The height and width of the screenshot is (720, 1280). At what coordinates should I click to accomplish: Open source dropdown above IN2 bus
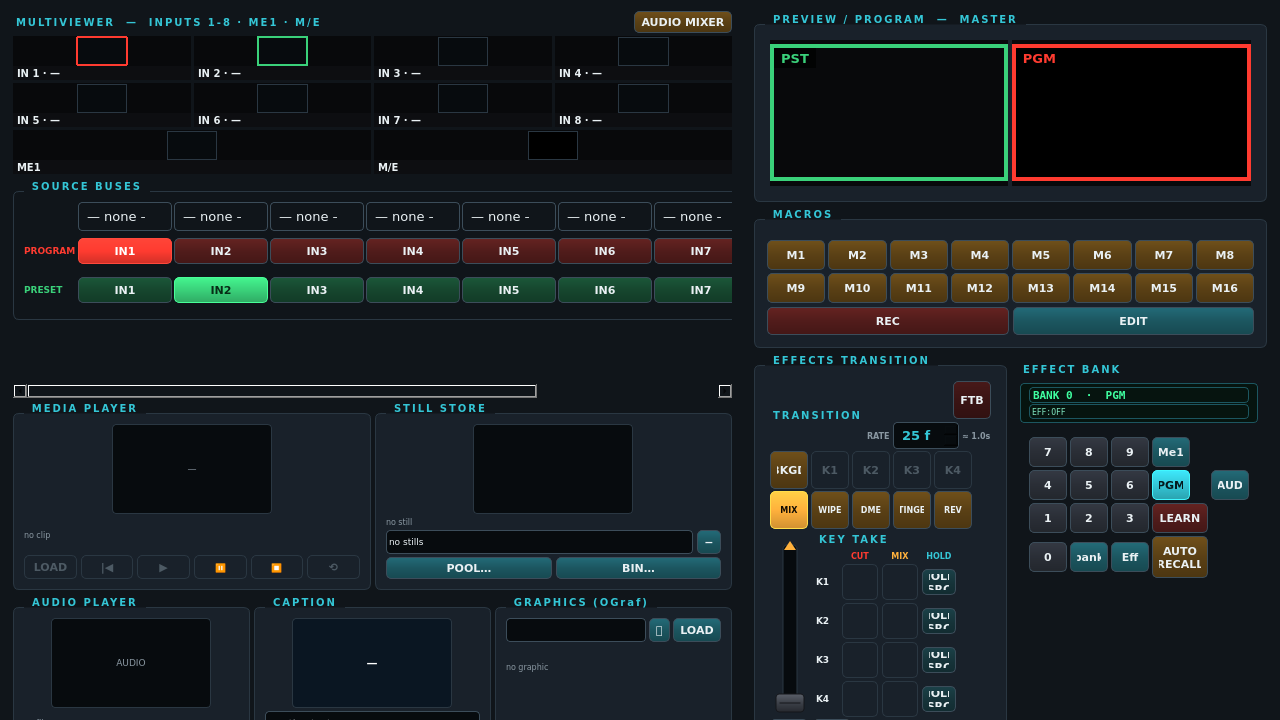(x=221, y=217)
